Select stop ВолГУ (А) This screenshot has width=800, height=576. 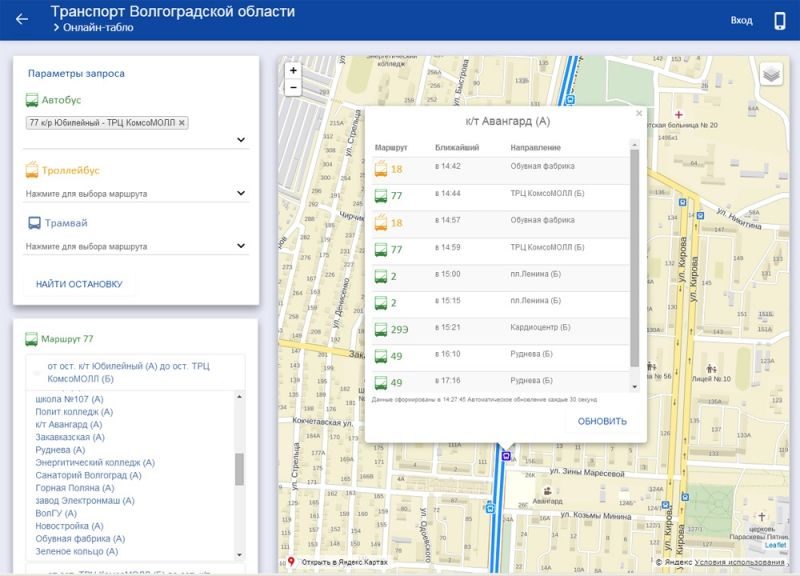coord(56,513)
